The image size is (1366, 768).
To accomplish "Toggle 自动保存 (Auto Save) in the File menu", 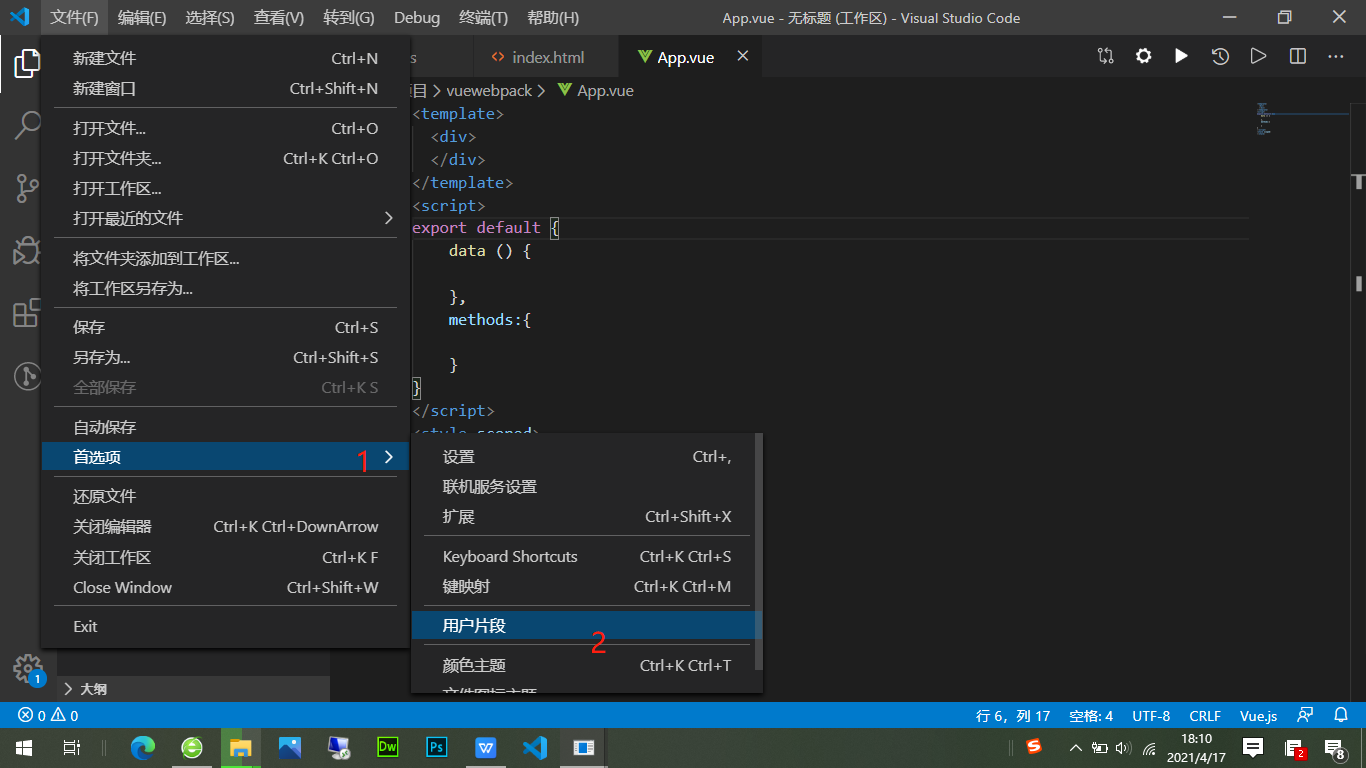I will pos(225,427).
